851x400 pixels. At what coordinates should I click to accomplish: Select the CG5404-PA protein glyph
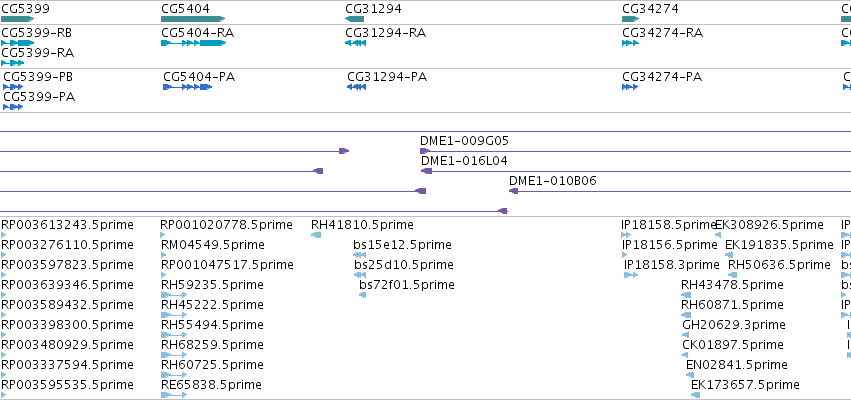pyautogui.click(x=187, y=87)
